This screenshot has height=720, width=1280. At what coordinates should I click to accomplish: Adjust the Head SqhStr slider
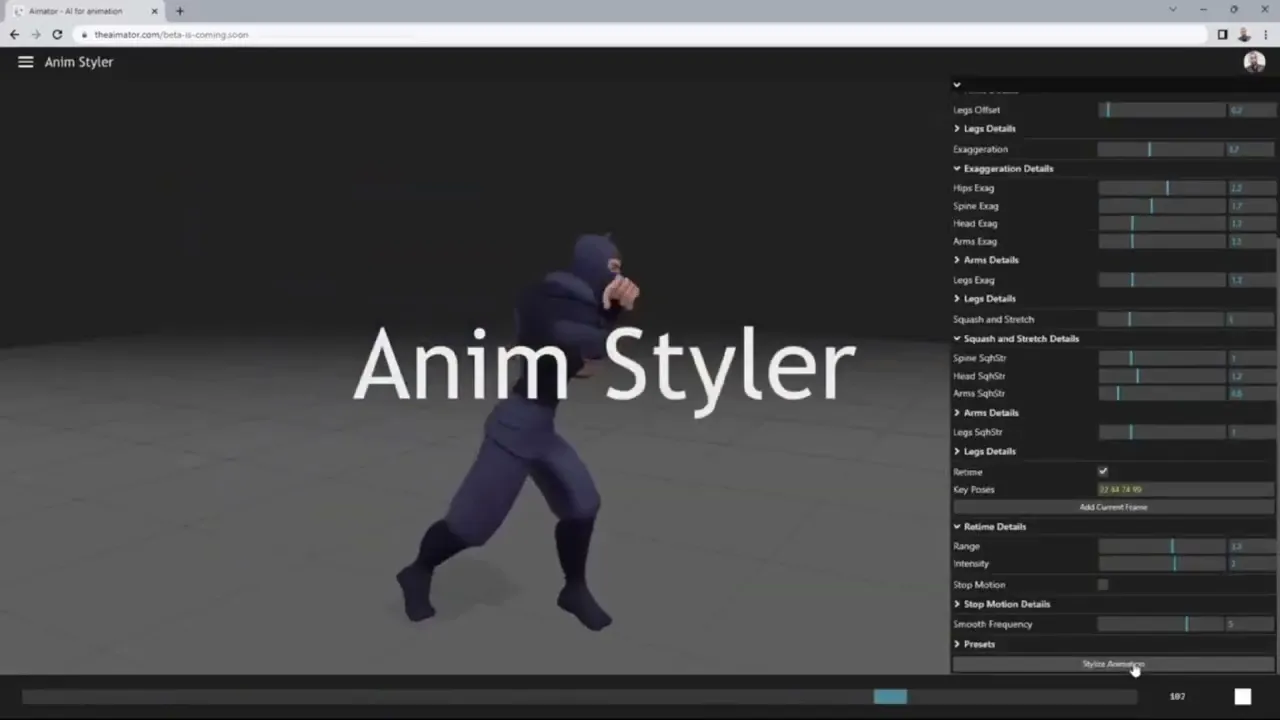[x=1162, y=376]
